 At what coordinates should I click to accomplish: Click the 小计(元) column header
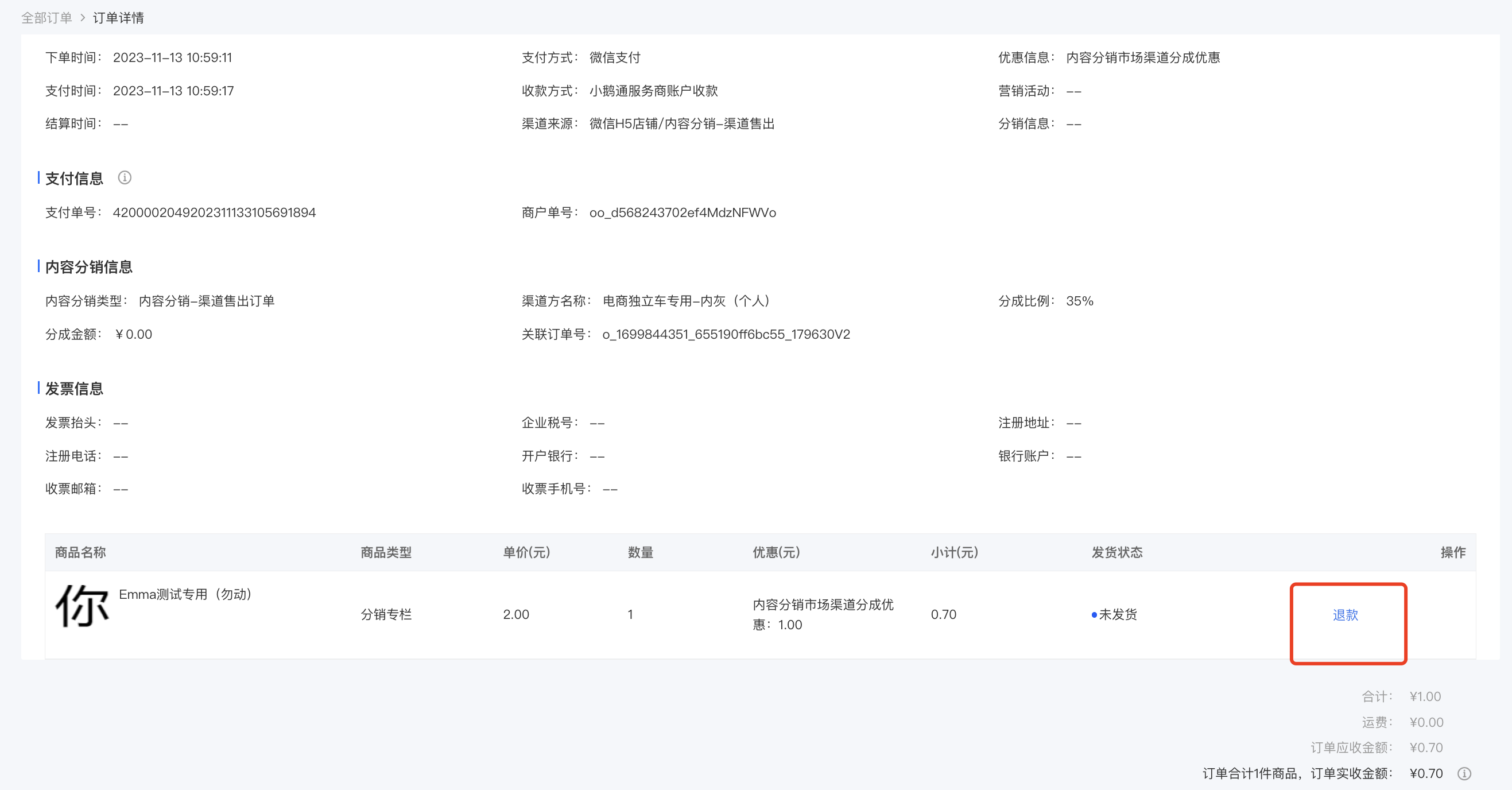955,552
